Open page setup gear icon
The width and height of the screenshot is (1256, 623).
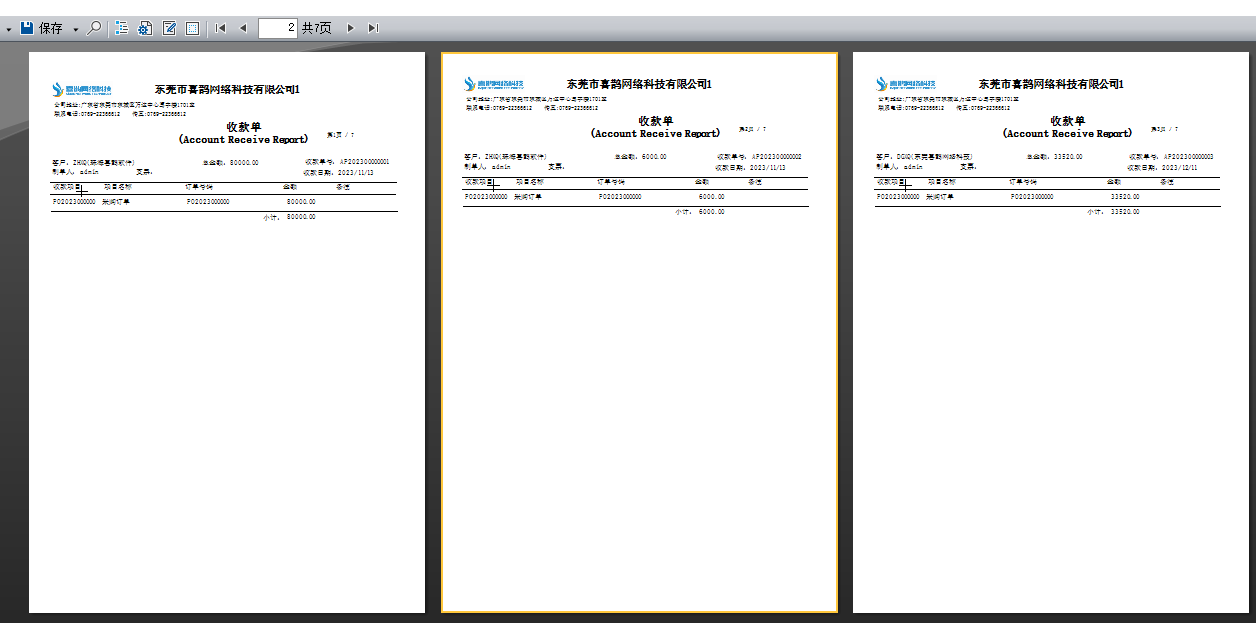[145, 28]
